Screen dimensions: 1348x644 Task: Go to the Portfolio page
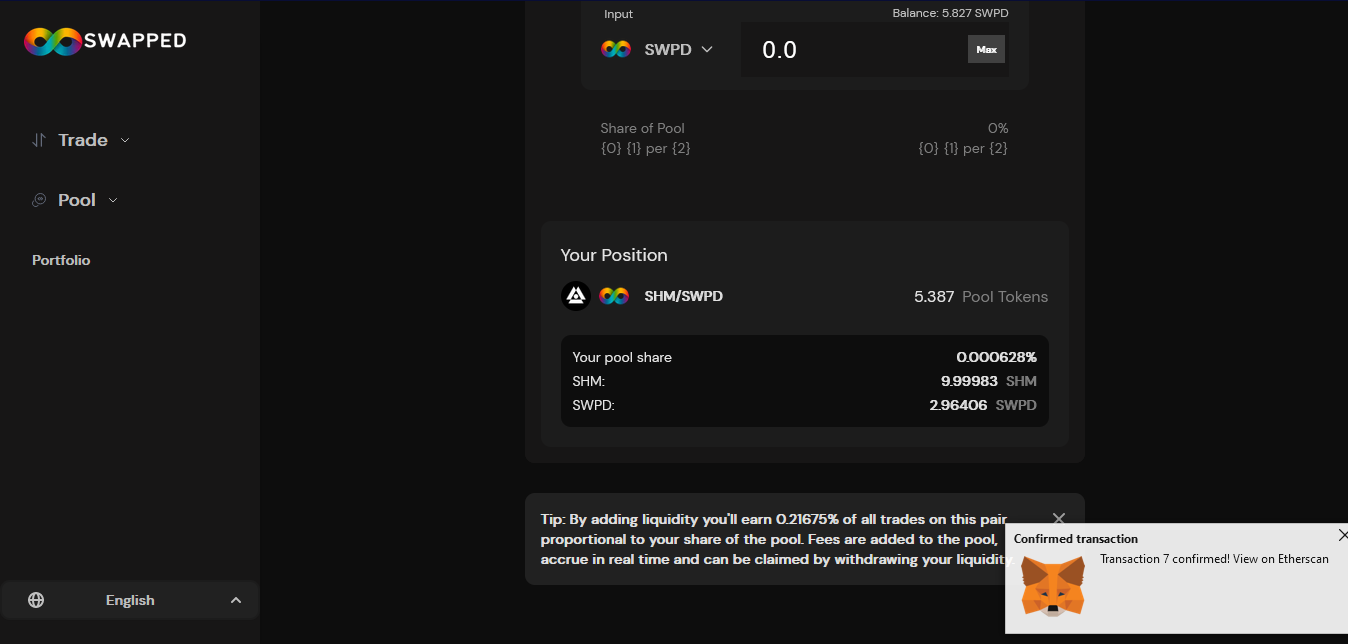[61, 260]
